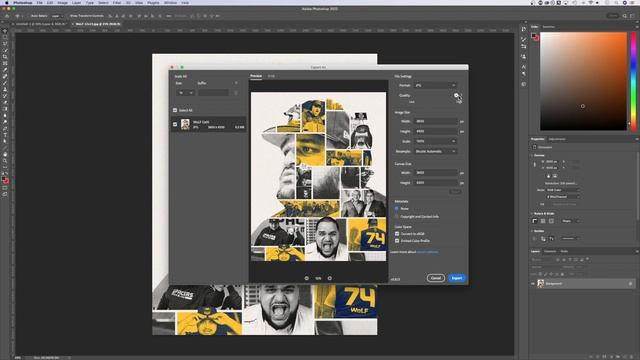The image size is (640, 360).
Task: Toggle Select All checkbox in Export As
Action: 175,110
